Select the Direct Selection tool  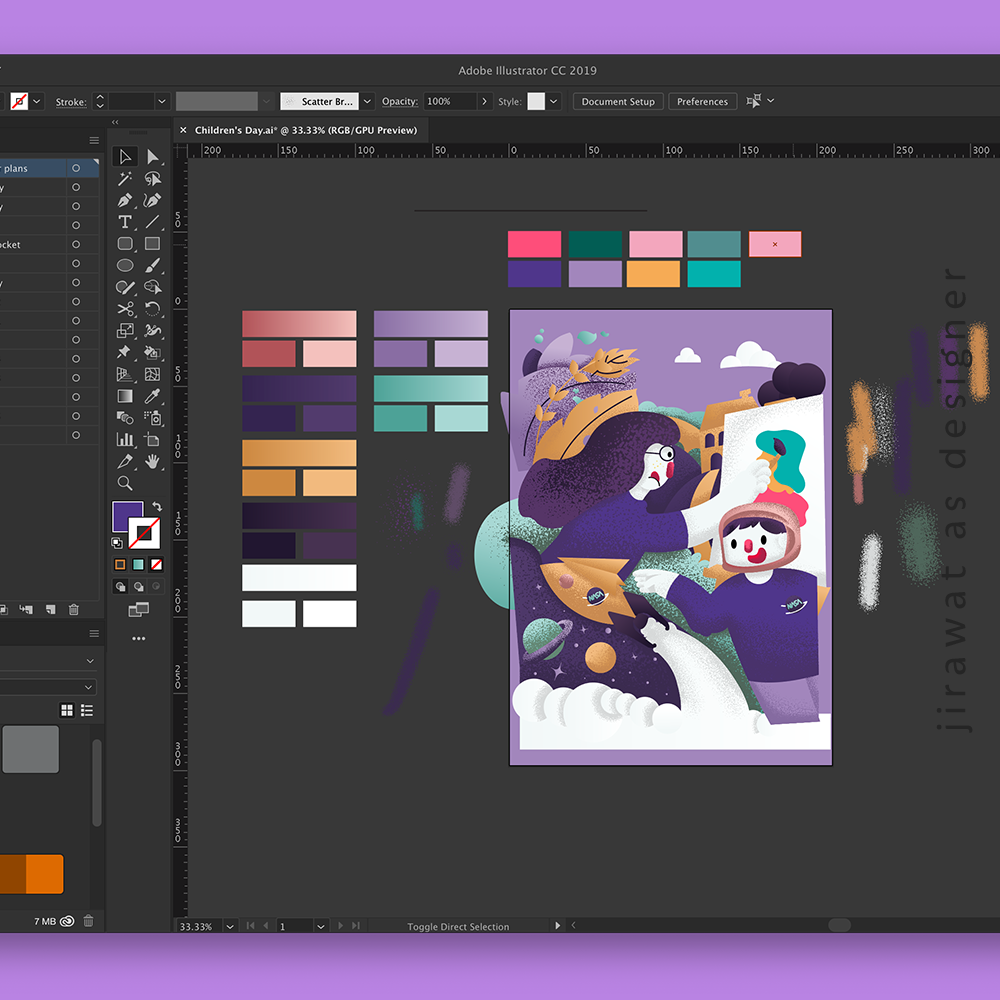152,157
